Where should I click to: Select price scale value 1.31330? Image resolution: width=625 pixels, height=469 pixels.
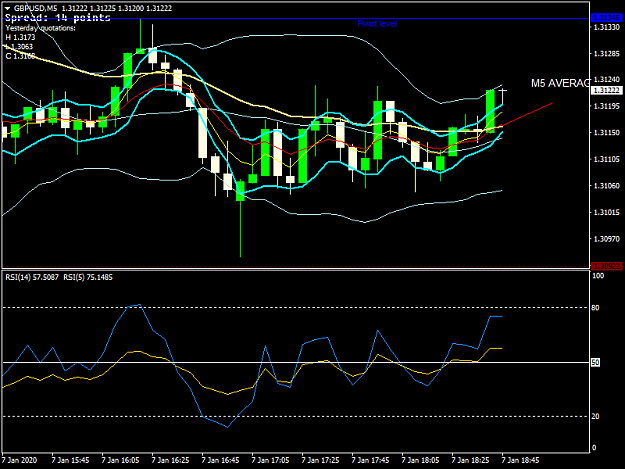point(607,27)
